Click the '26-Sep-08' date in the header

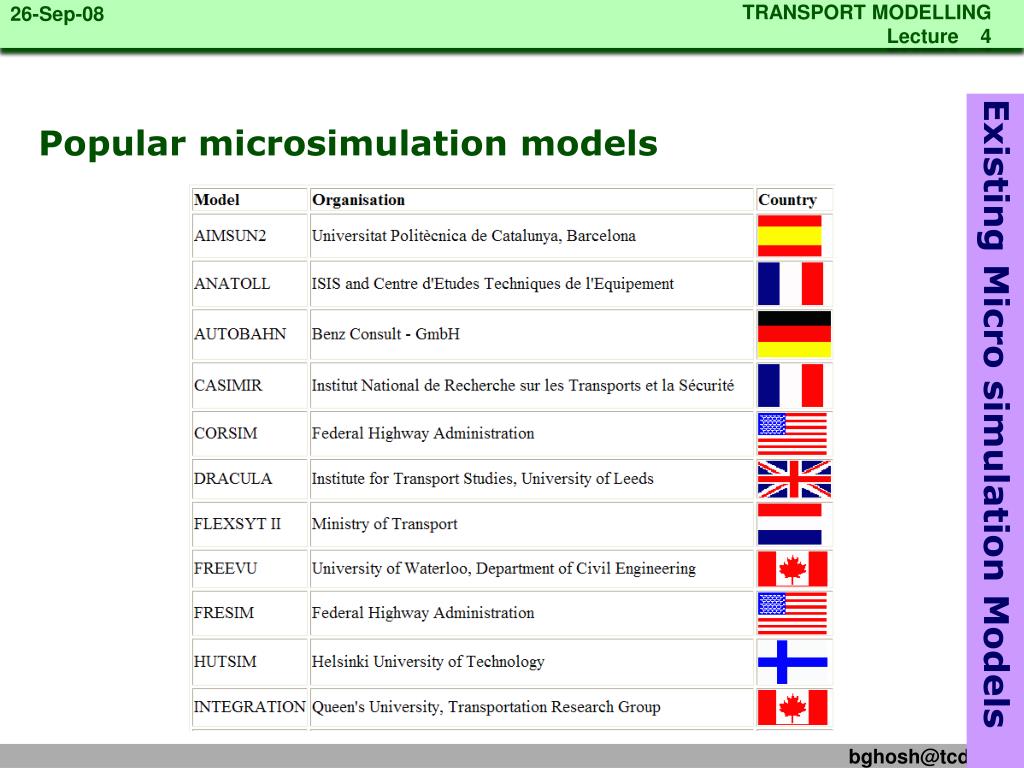tap(57, 14)
